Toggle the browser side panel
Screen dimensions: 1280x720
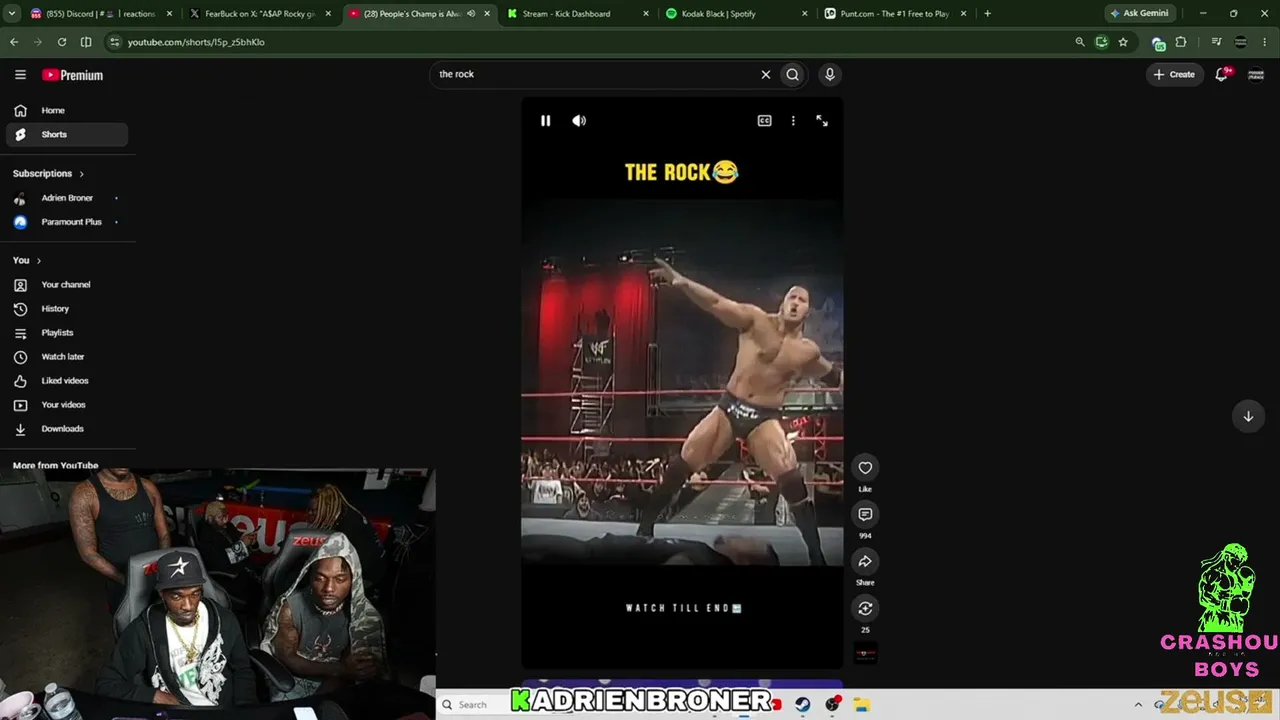pos(86,42)
